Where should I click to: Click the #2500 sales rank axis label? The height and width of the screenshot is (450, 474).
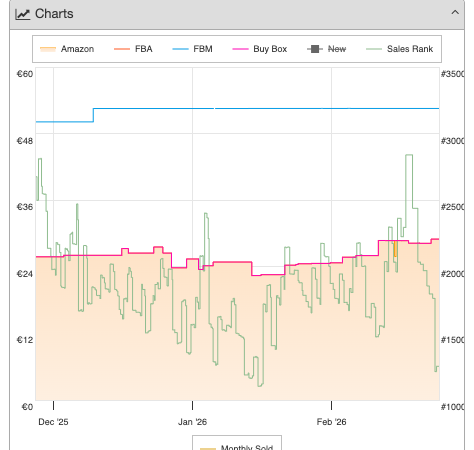click(x=452, y=207)
